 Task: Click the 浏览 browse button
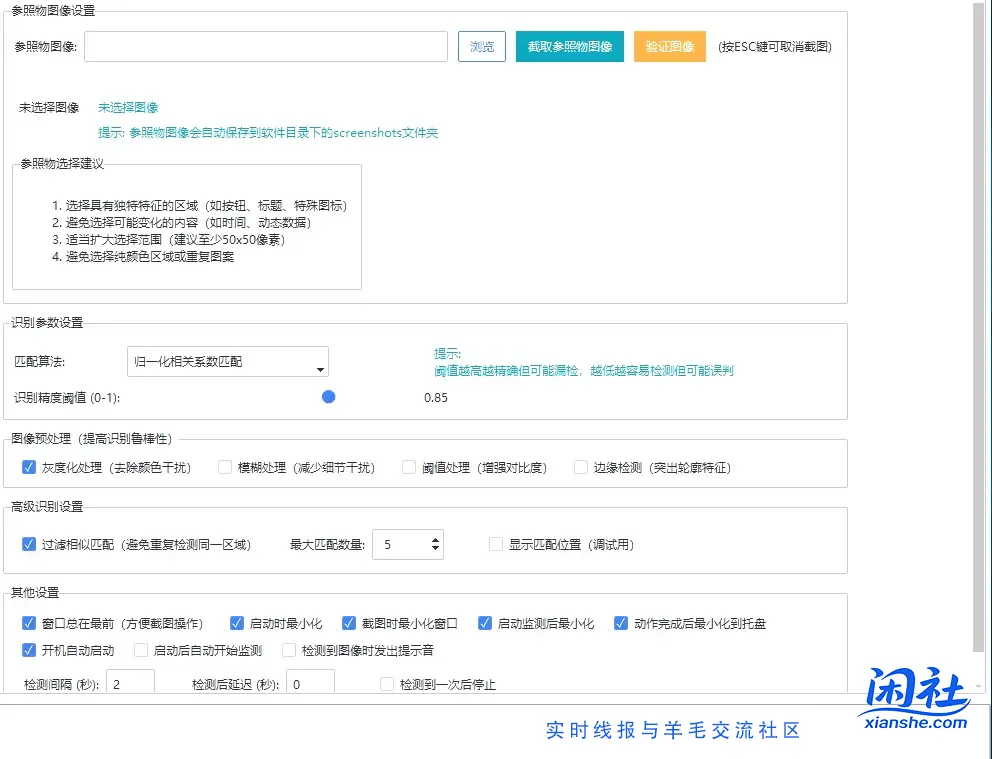coord(481,47)
